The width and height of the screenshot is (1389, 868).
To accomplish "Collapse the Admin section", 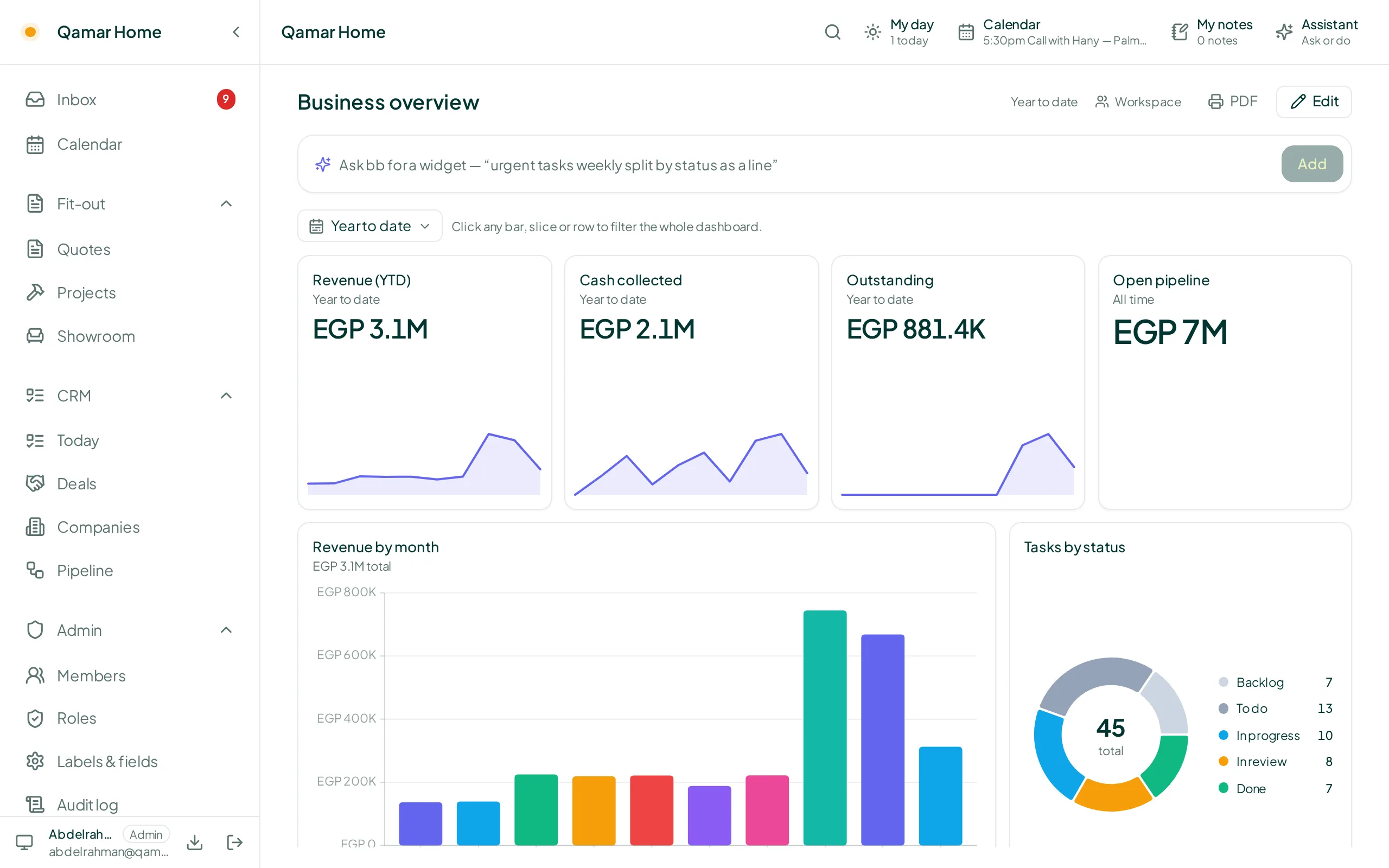I will [226, 630].
